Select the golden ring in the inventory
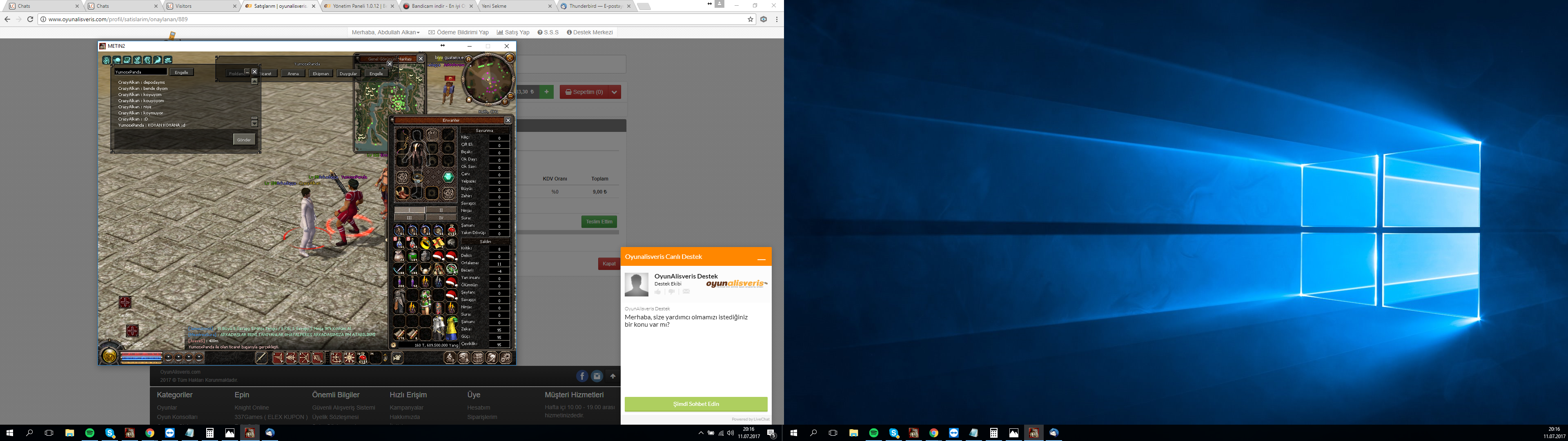 click(425, 243)
